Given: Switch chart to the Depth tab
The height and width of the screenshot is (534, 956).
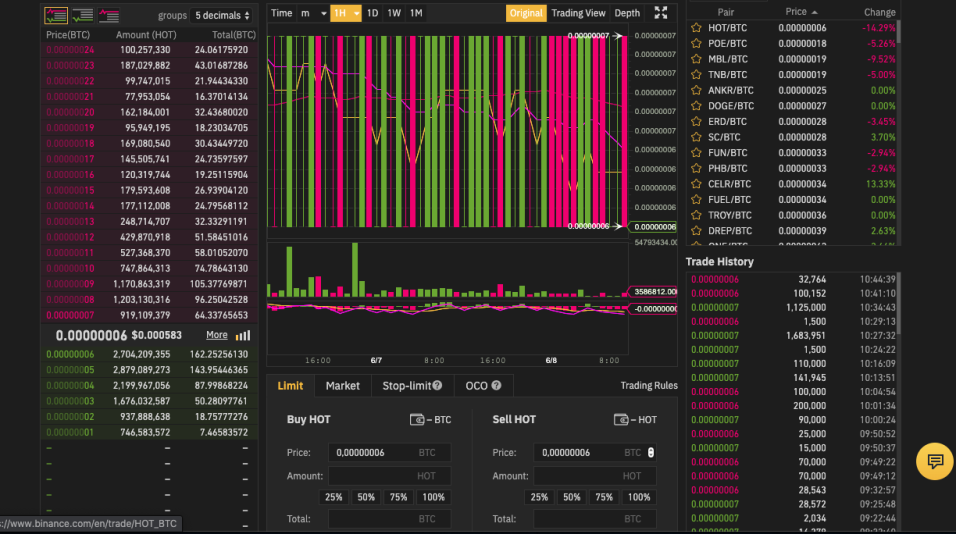Looking at the screenshot, I should pyautogui.click(x=627, y=13).
